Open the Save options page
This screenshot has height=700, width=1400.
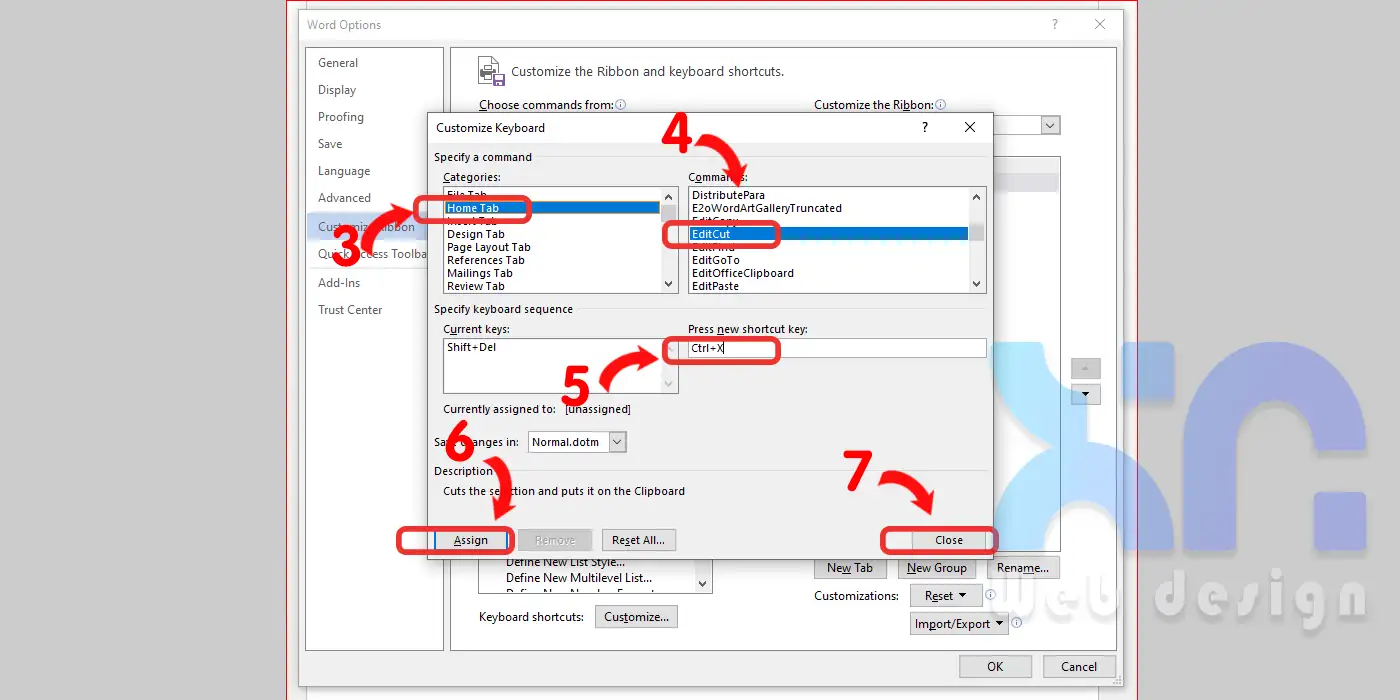330,144
